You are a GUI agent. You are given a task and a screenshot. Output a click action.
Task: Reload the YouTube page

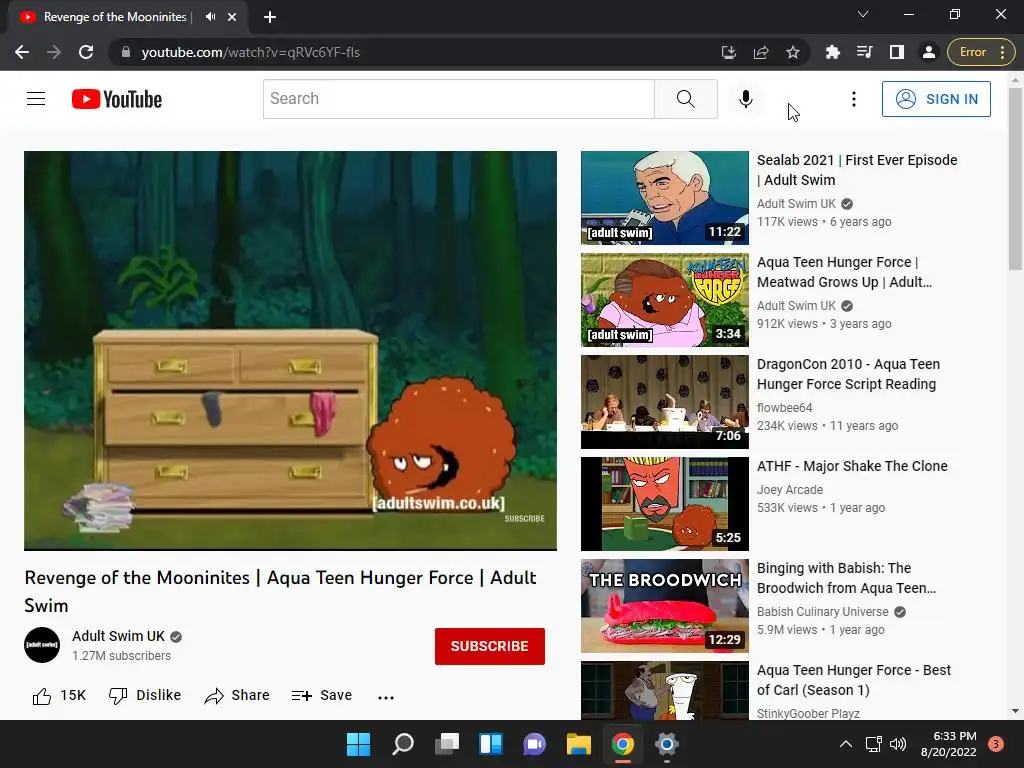point(86,52)
